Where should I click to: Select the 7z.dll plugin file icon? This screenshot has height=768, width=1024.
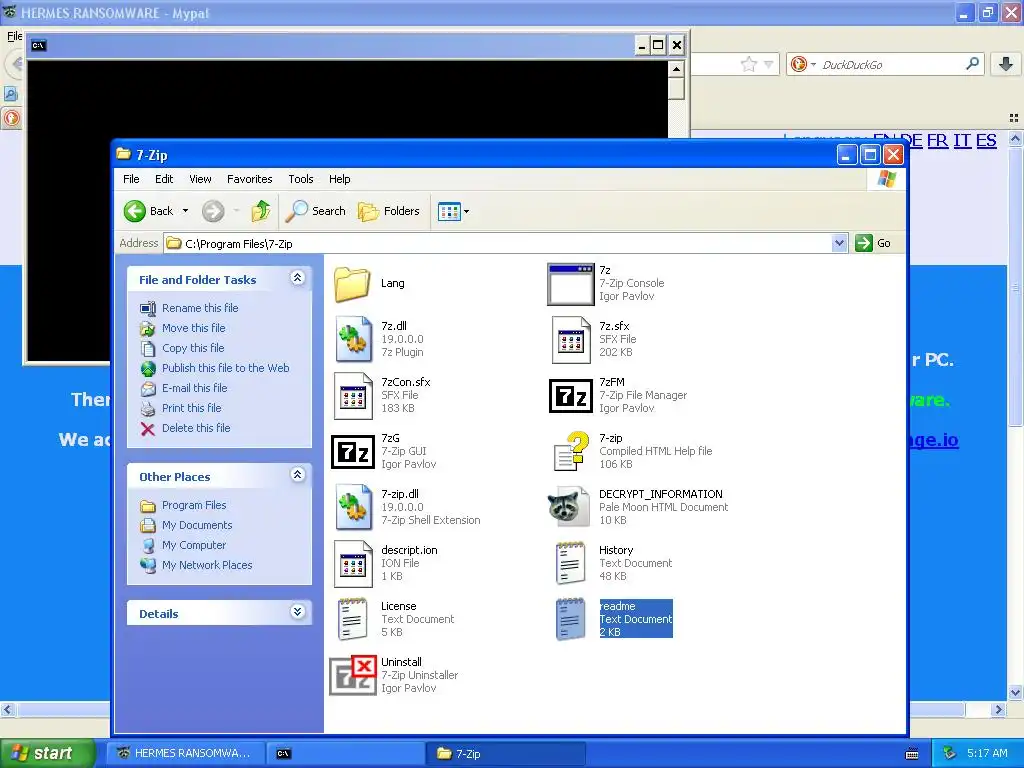coord(353,339)
